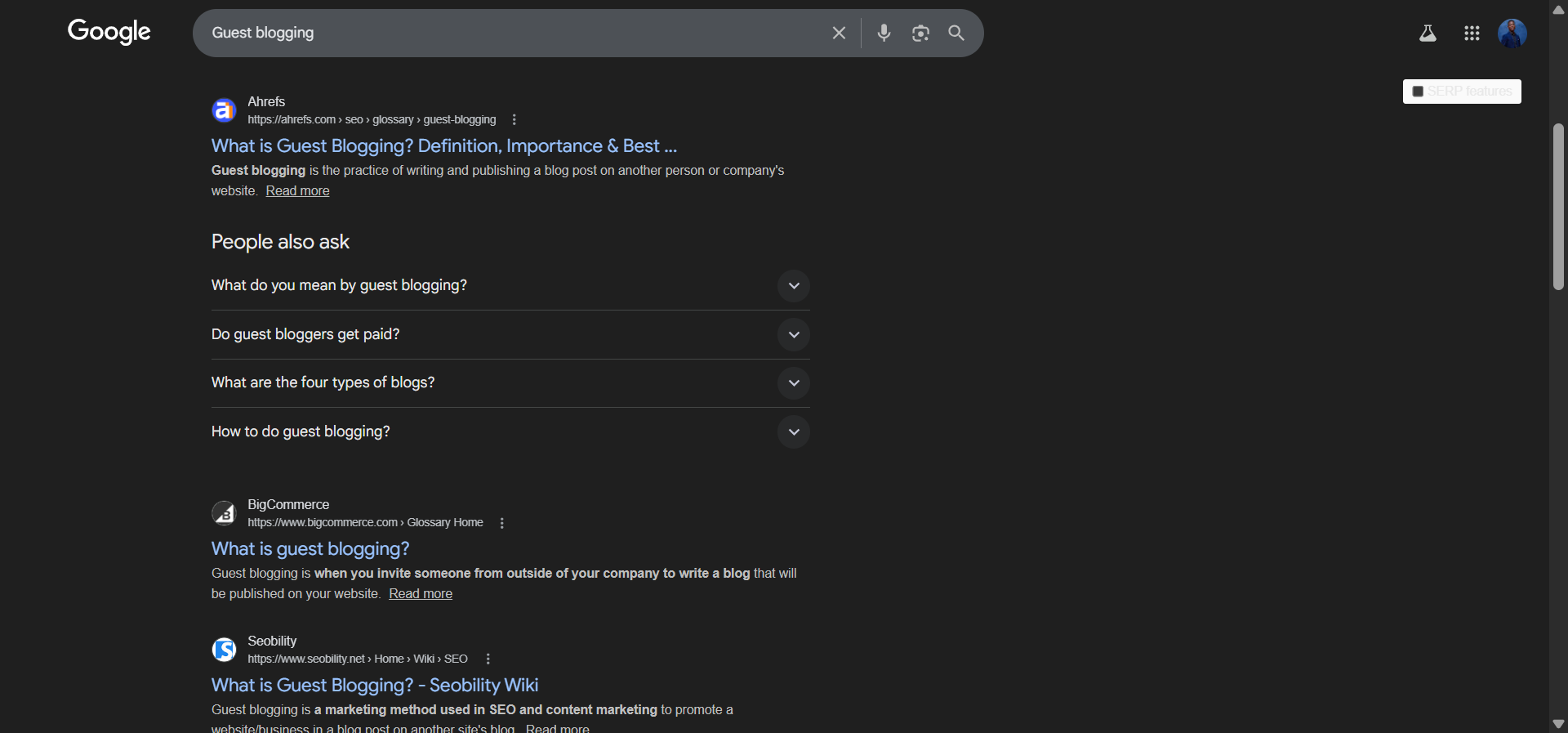Open Search by image lens icon

coord(920,33)
